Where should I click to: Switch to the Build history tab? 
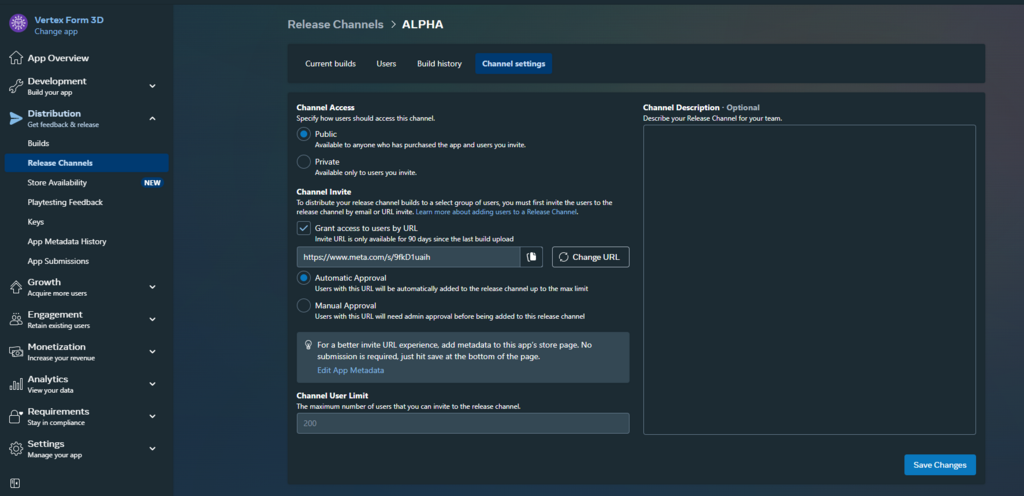[x=439, y=64]
